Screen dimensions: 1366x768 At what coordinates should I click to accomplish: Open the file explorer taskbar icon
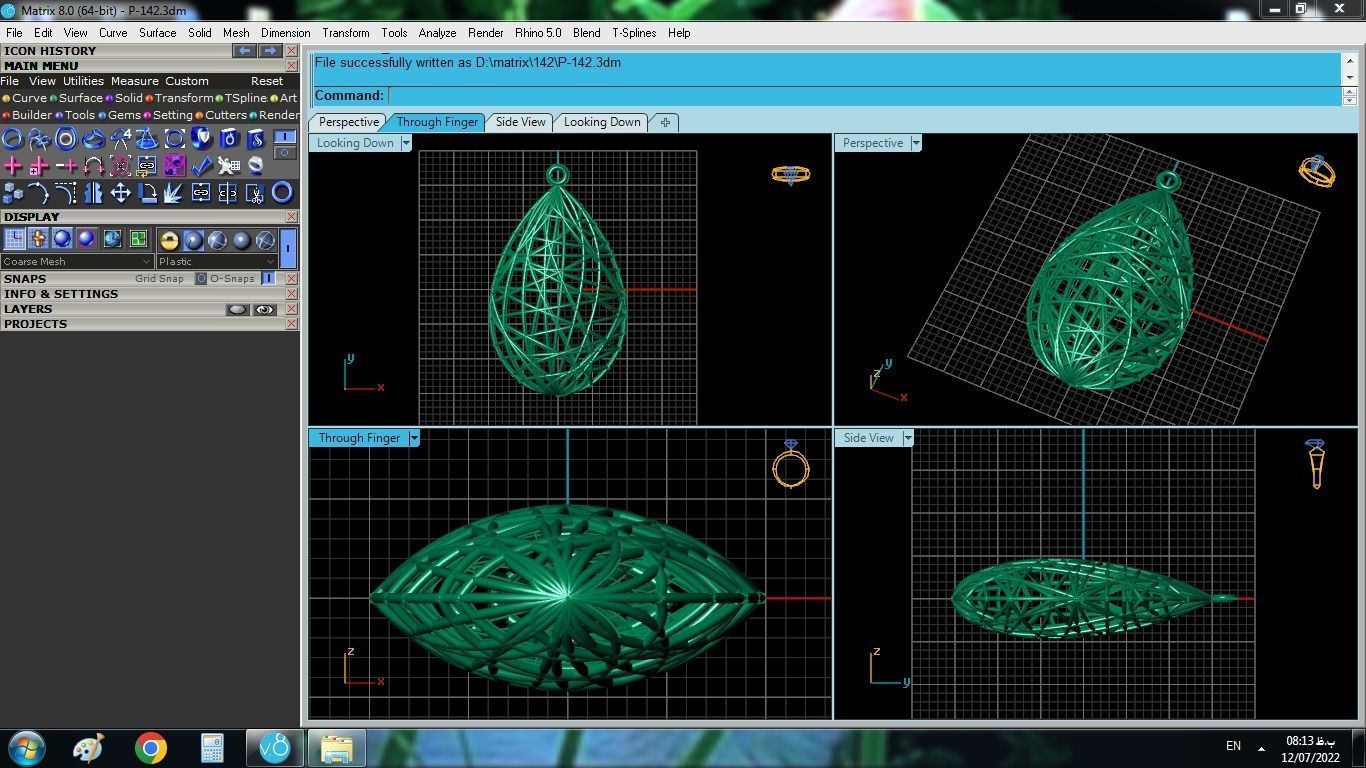coord(336,748)
